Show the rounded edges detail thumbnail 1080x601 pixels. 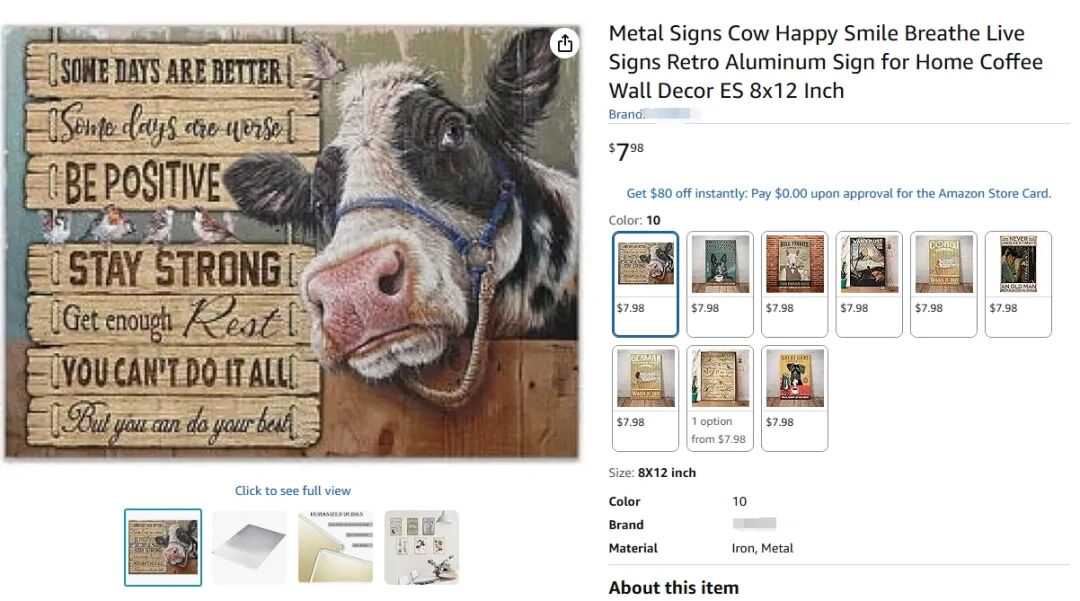pyautogui.click(x=335, y=547)
